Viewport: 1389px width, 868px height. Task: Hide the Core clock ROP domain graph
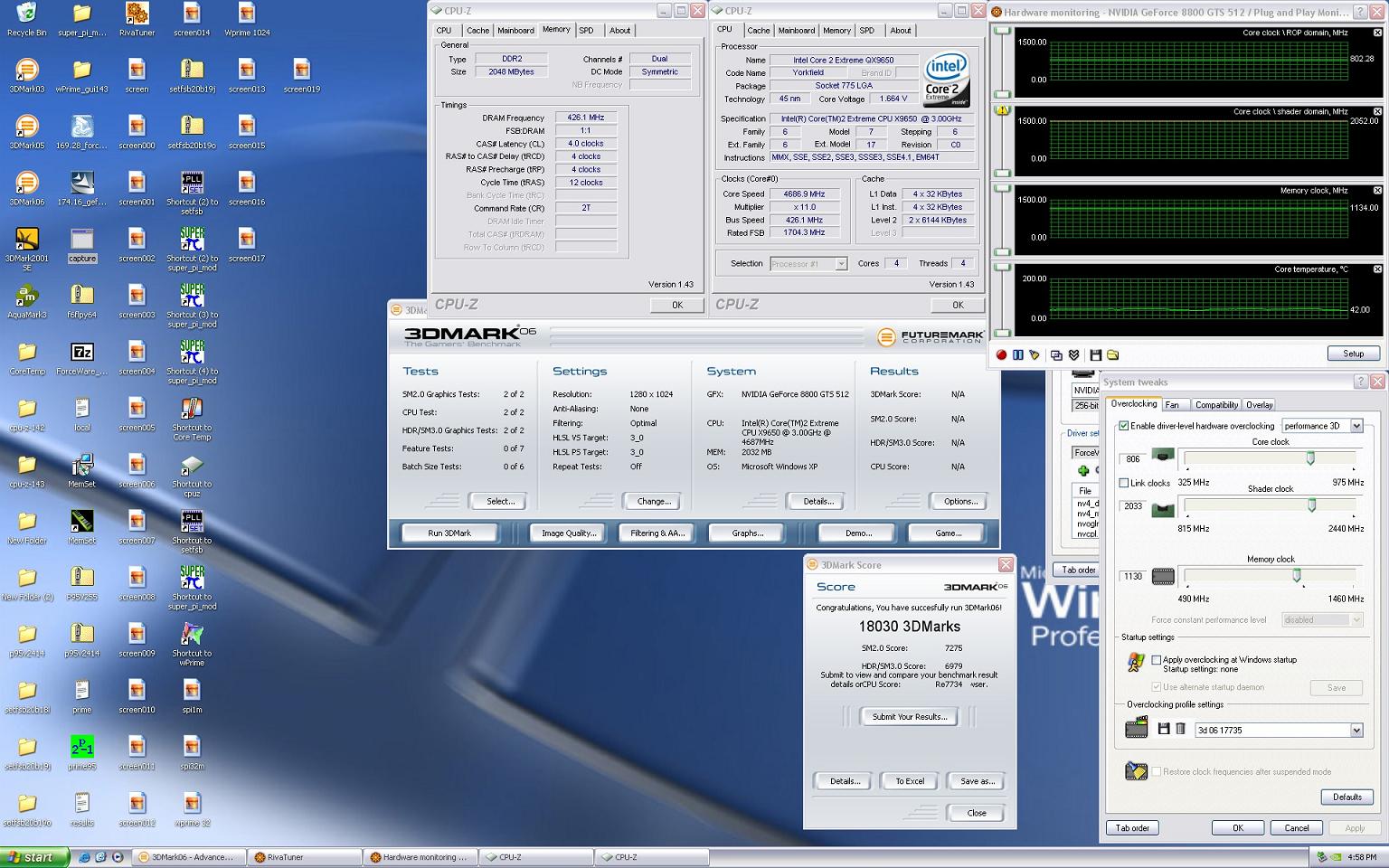point(1377,33)
